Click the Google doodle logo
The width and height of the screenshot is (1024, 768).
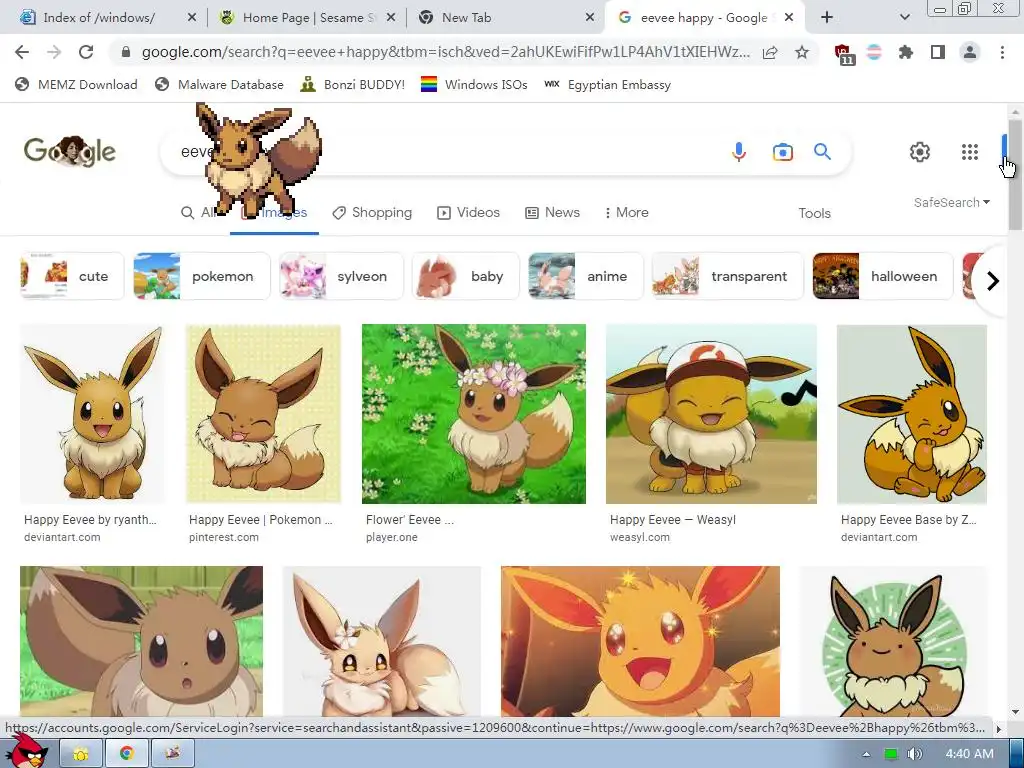[x=70, y=152]
